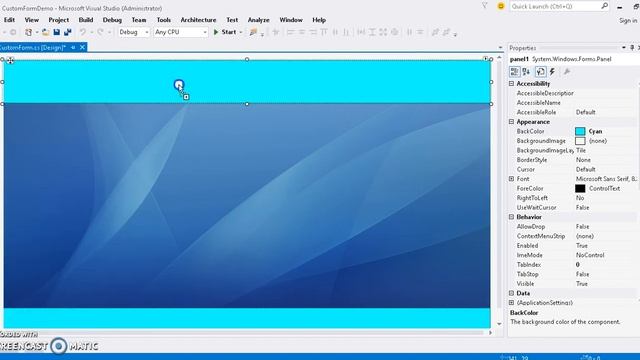
Task: Open the document tab overflow dropdown
Action: pos(500,48)
